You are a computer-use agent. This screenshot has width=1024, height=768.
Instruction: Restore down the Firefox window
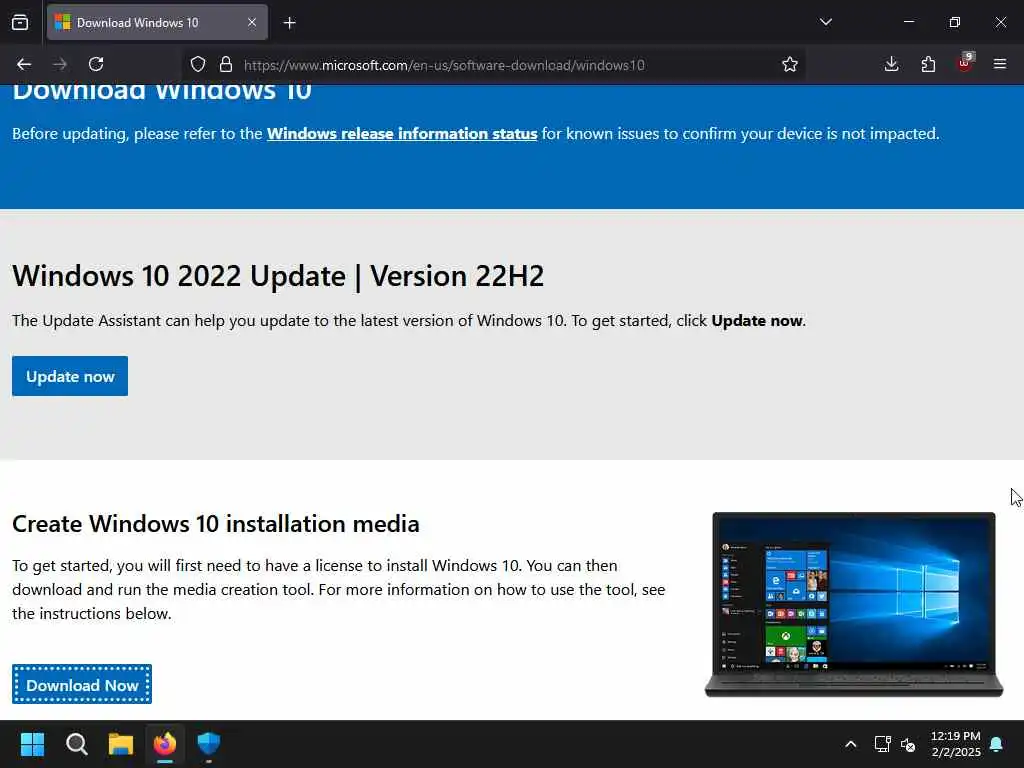pyautogui.click(x=955, y=22)
